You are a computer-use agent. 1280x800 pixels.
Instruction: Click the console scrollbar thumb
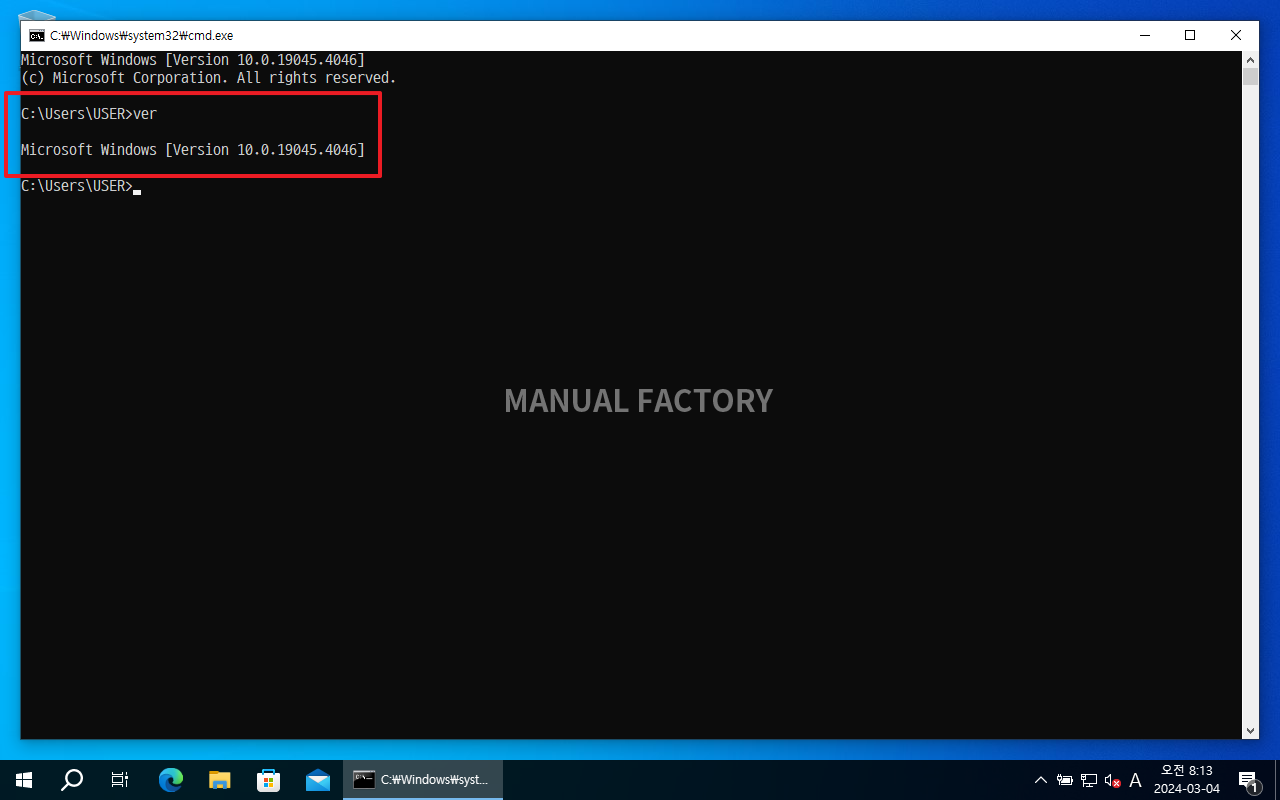point(1250,77)
